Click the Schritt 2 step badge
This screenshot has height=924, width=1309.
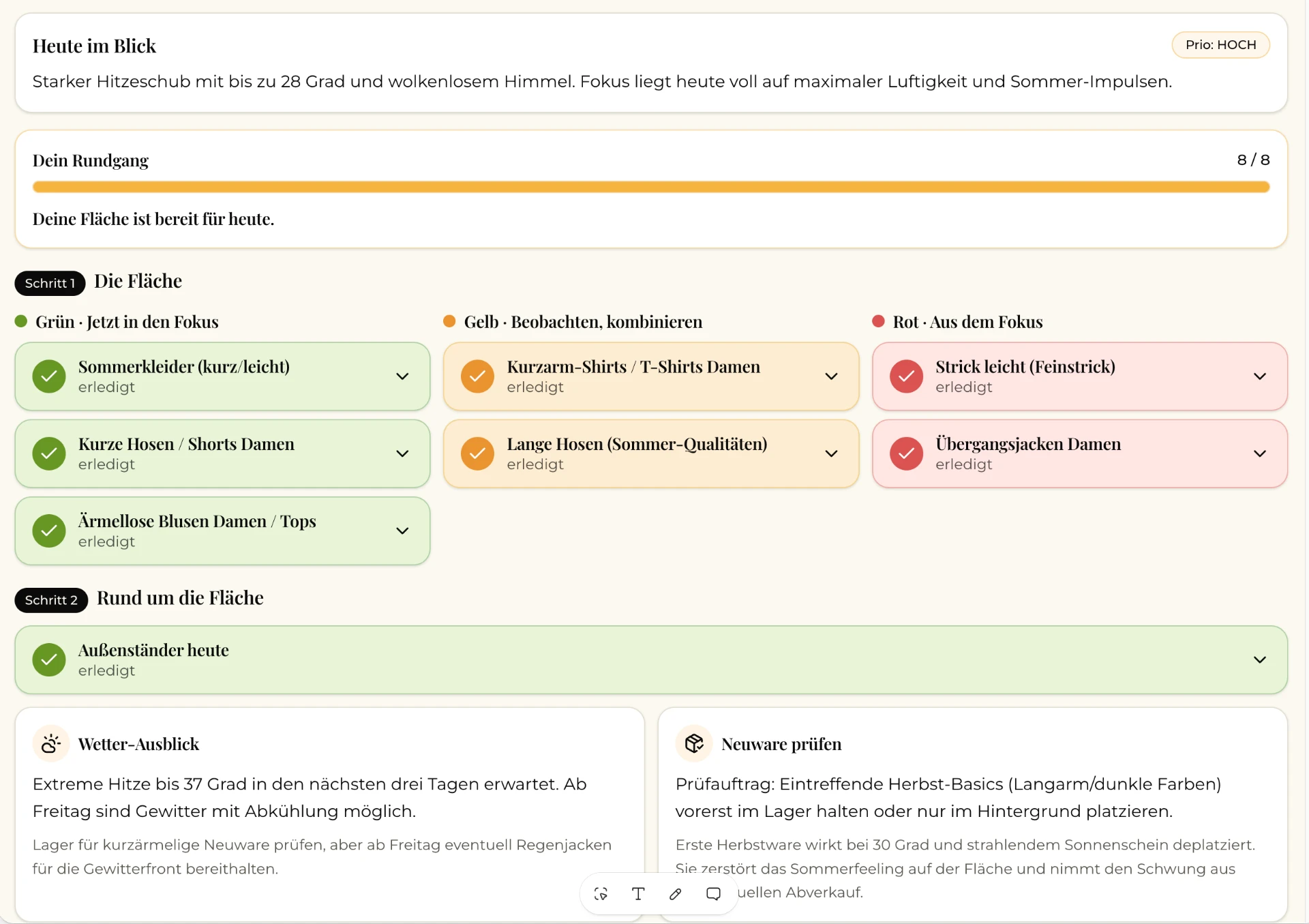51,600
